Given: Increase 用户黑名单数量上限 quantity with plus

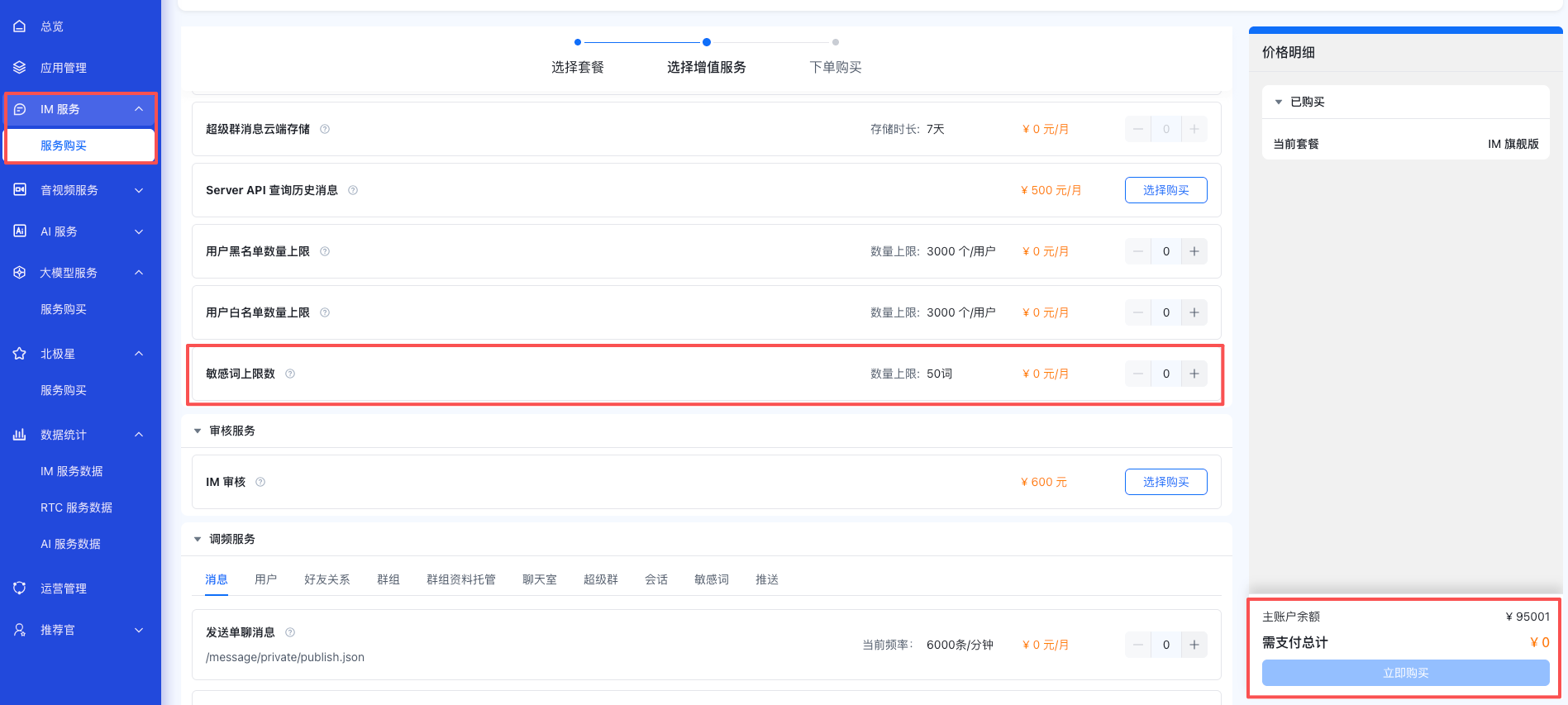Looking at the screenshot, I should pos(1194,251).
